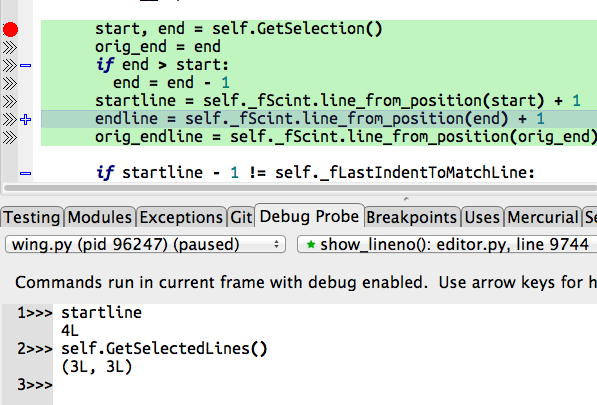Switch to the Testing tab
The image size is (597, 405).
coord(32,217)
